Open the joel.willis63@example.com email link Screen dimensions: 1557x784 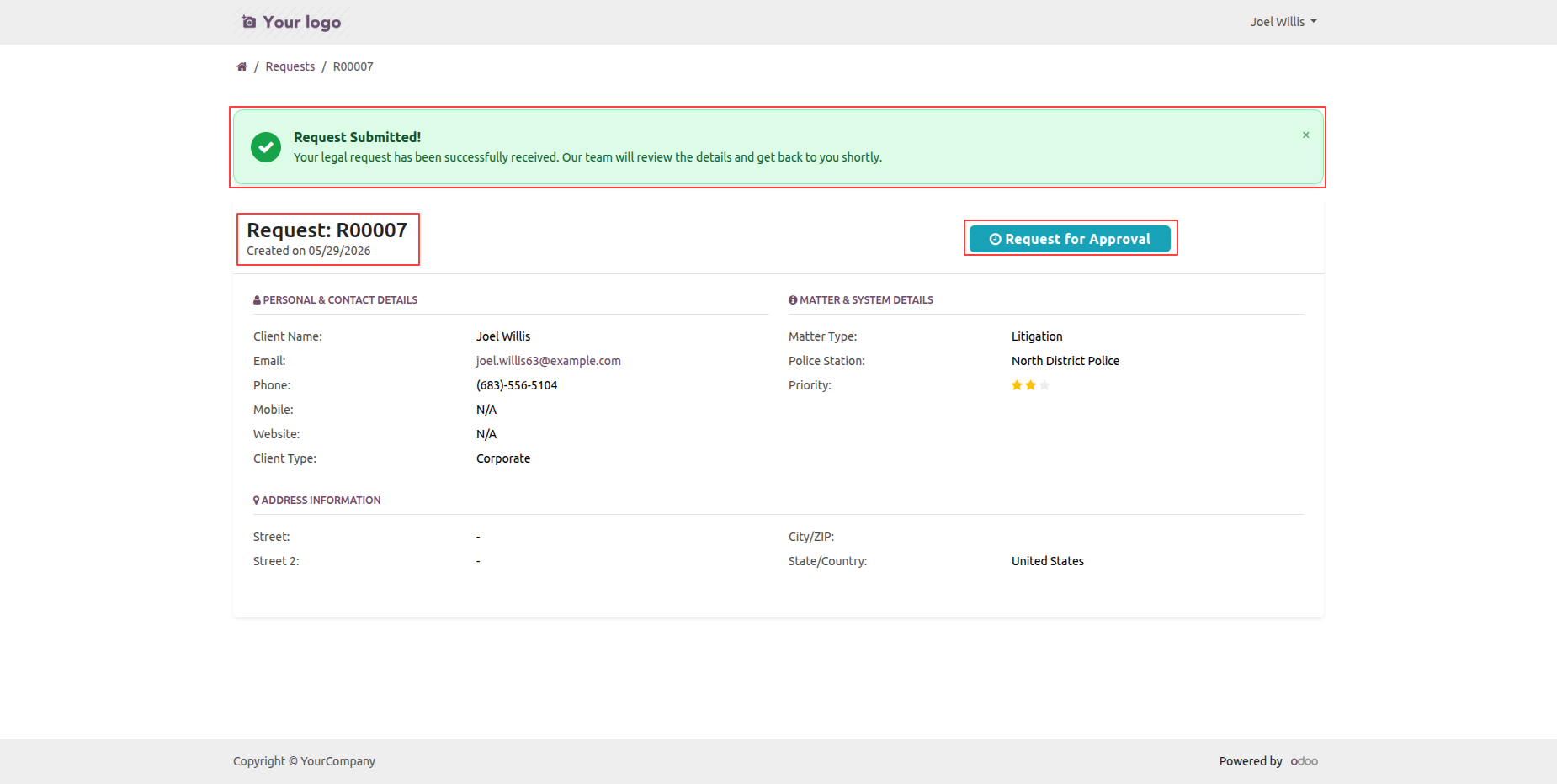pos(548,361)
